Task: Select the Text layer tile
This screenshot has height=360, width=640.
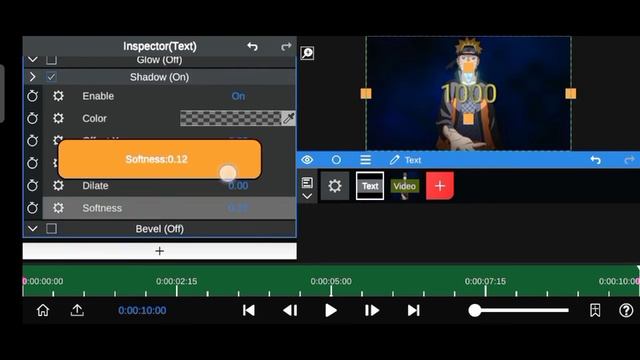Action: (x=370, y=186)
